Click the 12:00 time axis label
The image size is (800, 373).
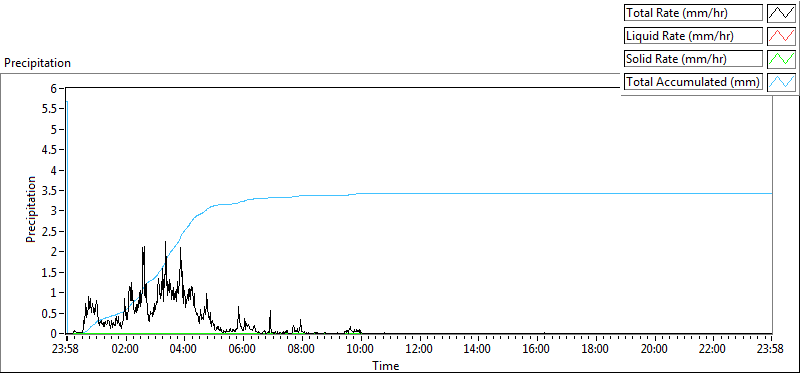coord(420,350)
